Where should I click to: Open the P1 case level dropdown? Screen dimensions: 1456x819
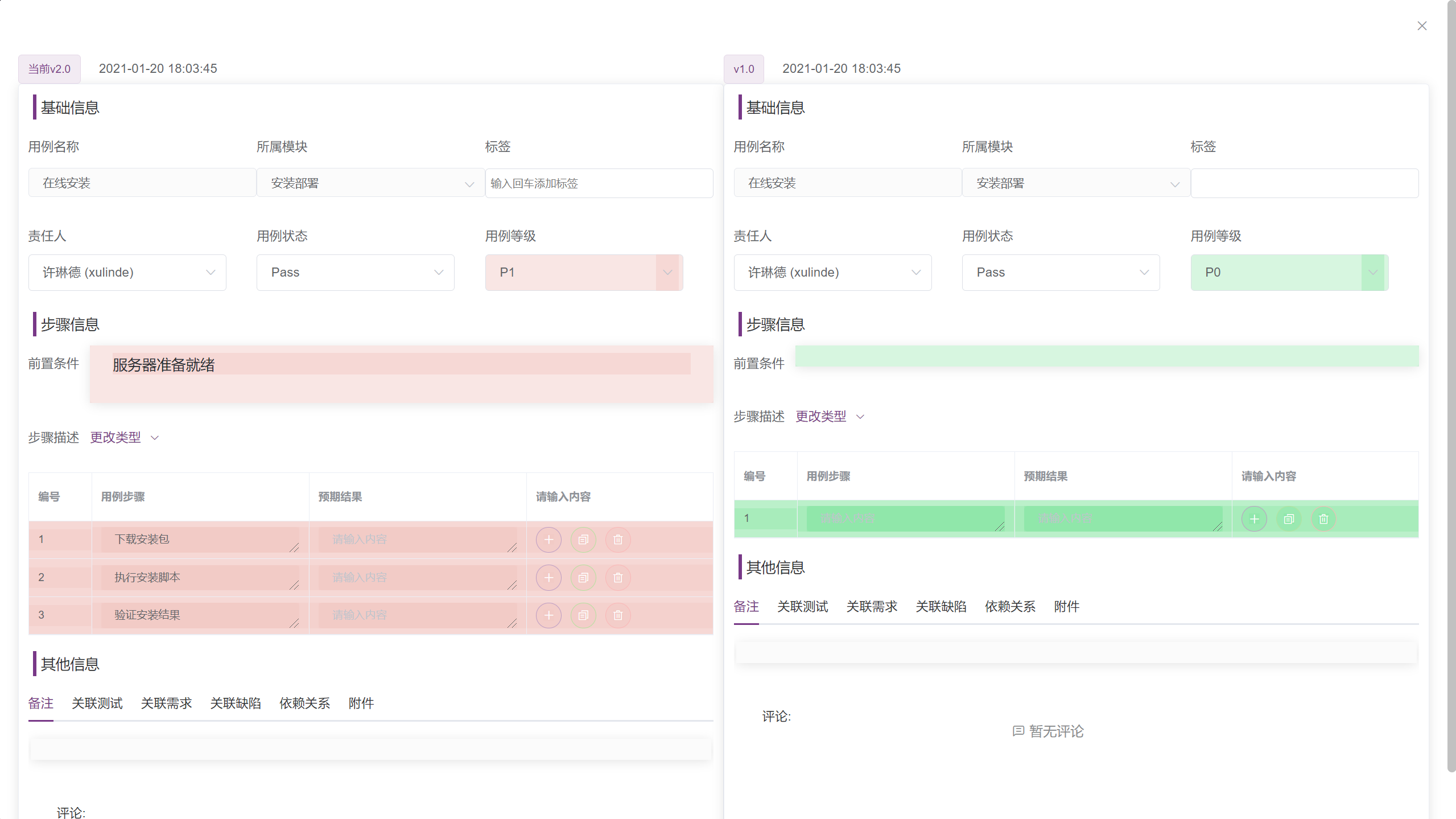[583, 272]
